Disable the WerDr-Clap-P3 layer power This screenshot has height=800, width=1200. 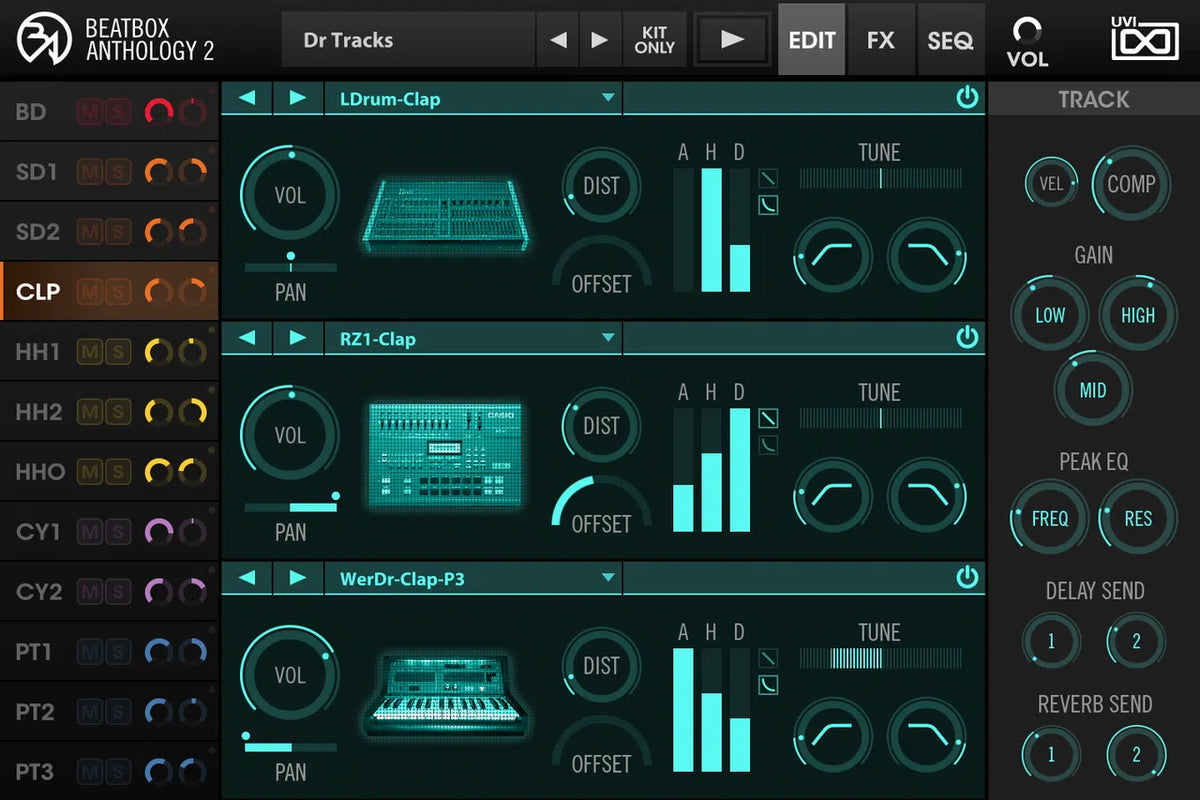tap(966, 578)
